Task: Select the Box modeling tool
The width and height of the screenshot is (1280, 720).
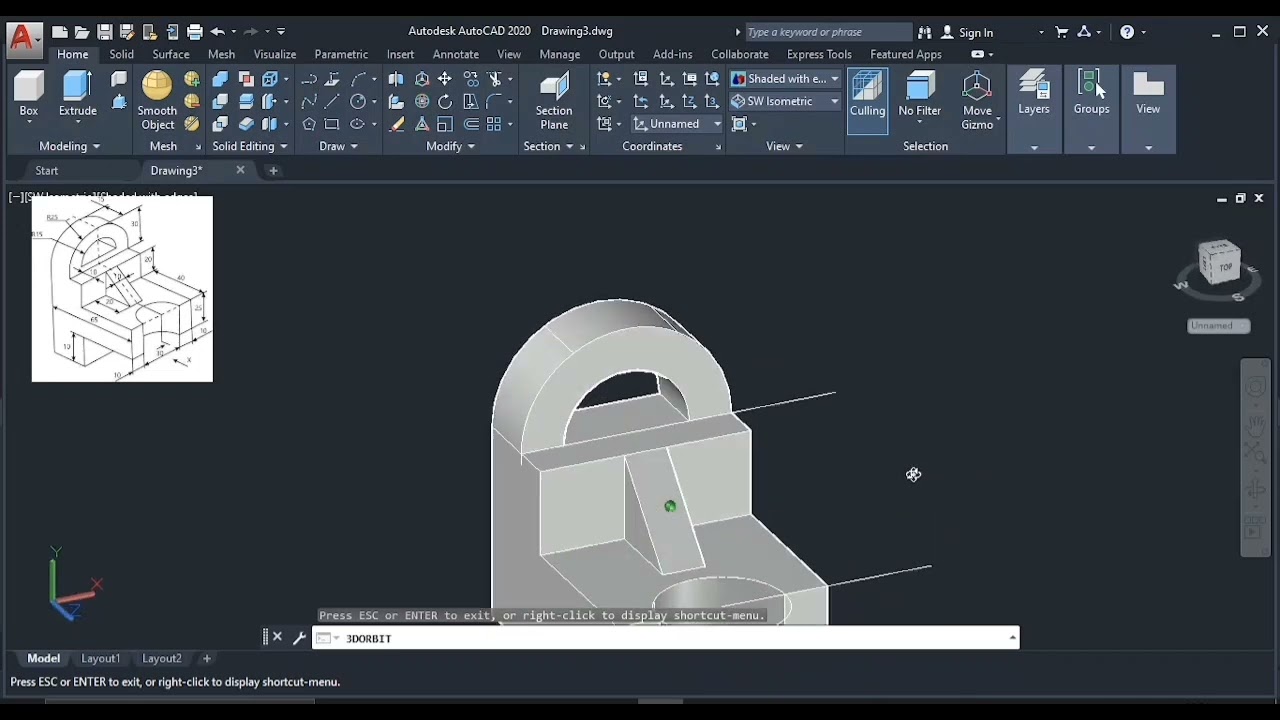Action: coord(29,95)
